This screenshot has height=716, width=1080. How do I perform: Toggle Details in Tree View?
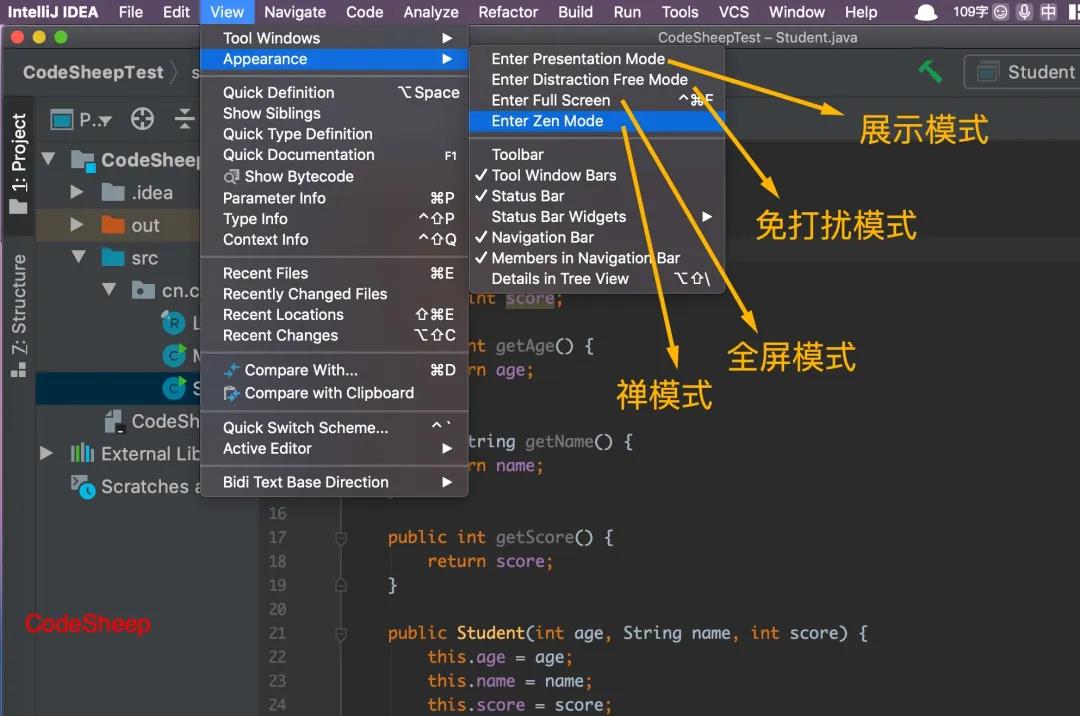[596, 279]
